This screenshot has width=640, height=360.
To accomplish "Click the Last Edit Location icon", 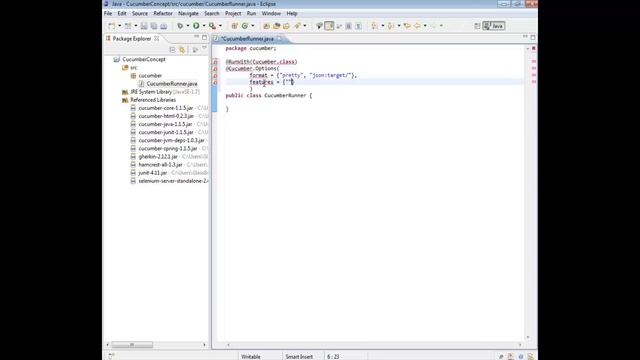I will click(x=407, y=26).
